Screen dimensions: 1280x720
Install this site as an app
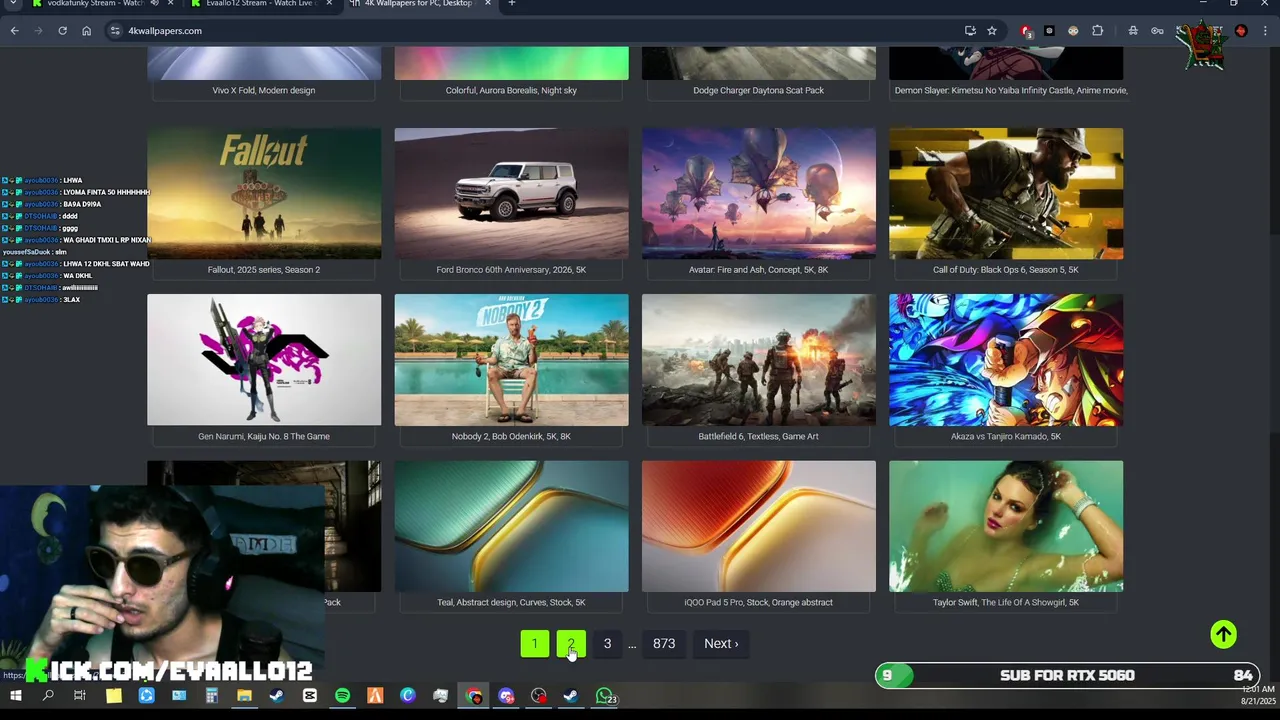pyautogui.click(x=970, y=31)
